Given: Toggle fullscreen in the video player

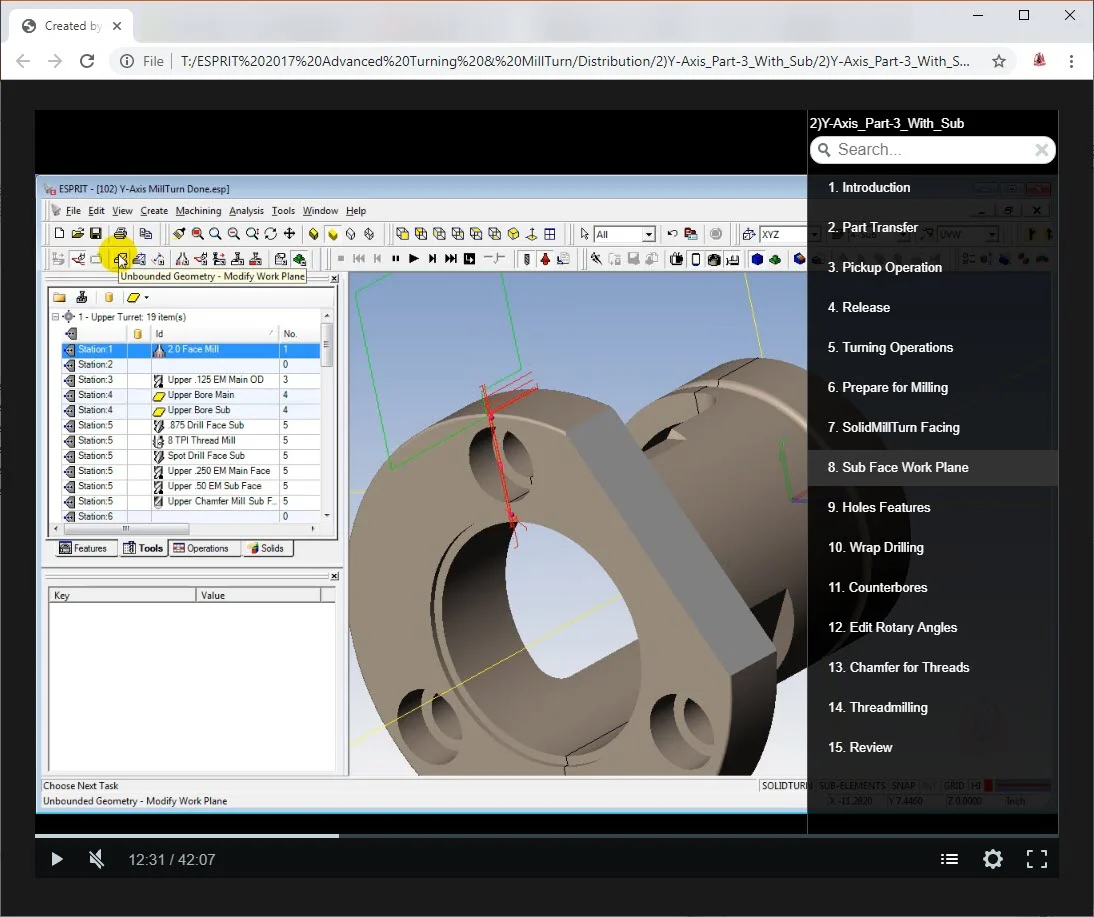Looking at the screenshot, I should pyautogui.click(x=1037, y=859).
